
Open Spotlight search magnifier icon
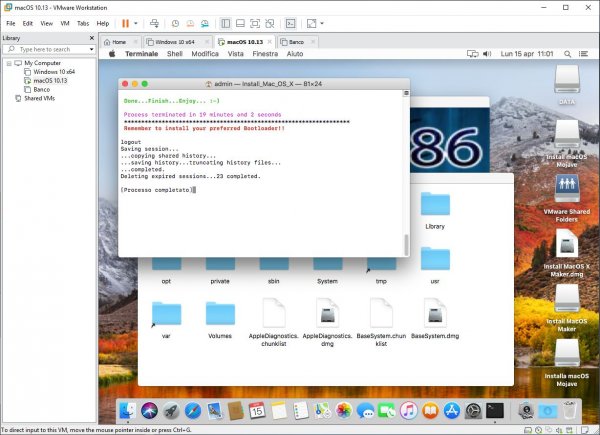[x=567, y=54]
